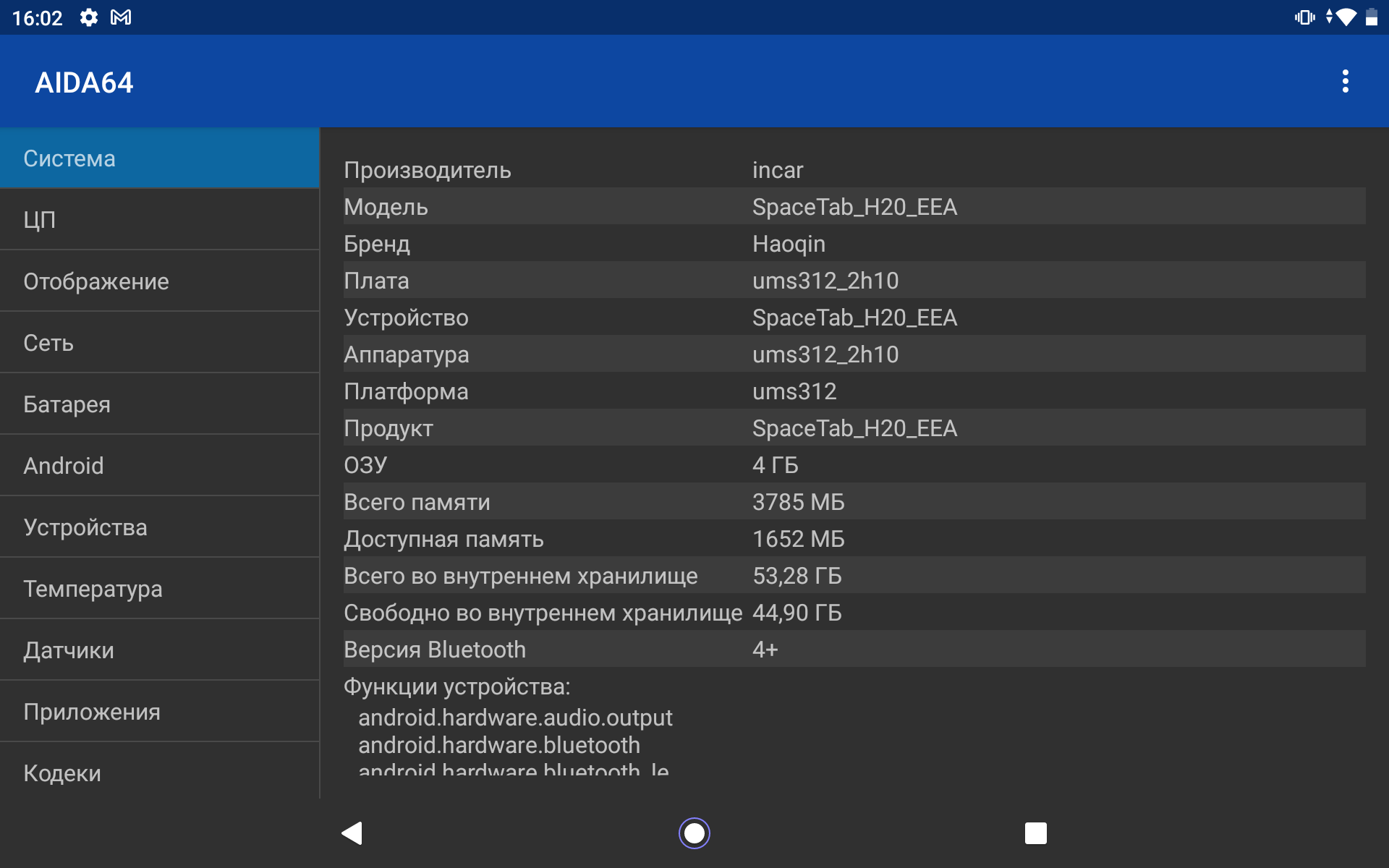1389x868 pixels.
Task: Open the Температура section
Action: click(159, 589)
